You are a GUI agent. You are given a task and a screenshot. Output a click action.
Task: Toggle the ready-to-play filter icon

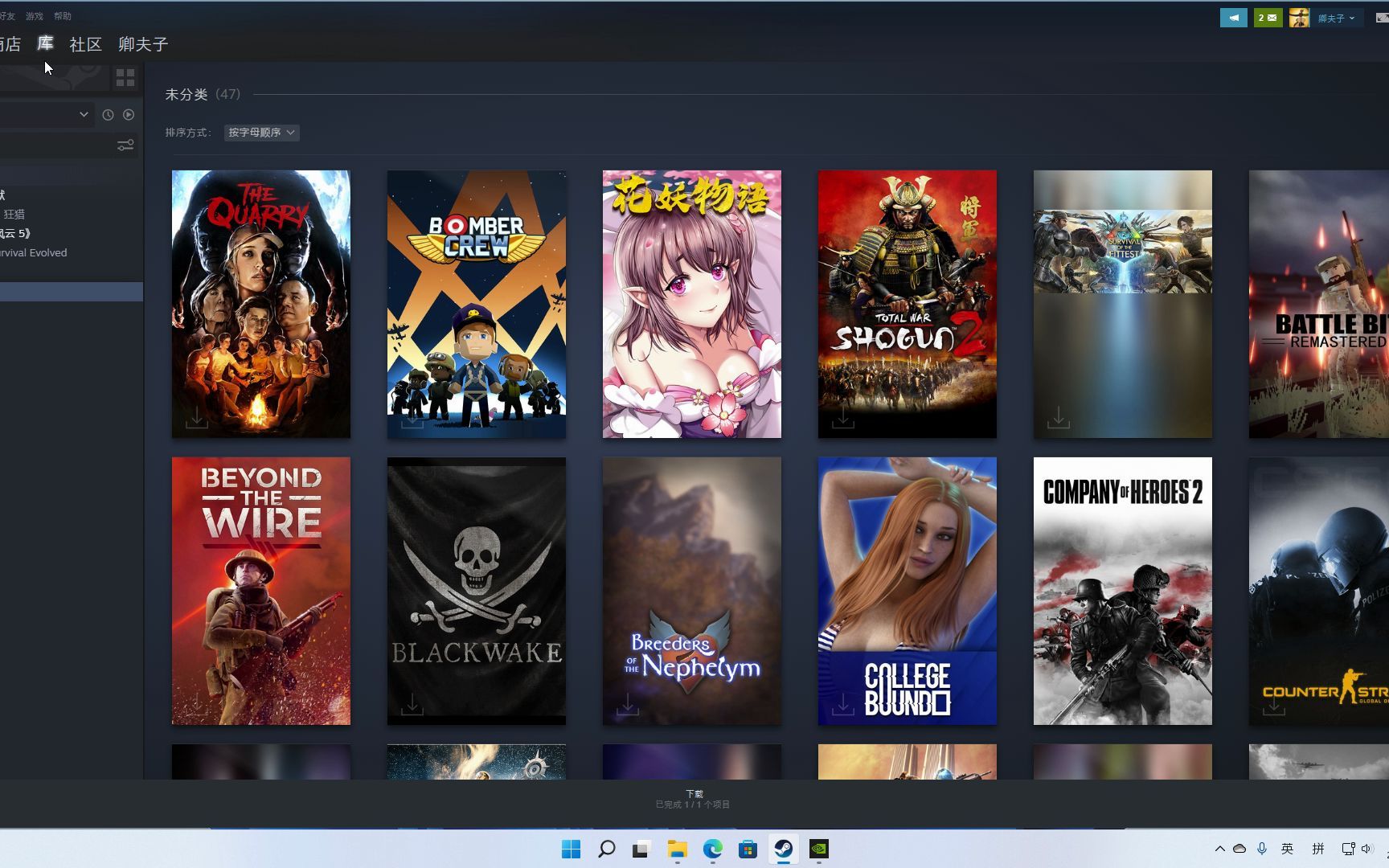click(129, 115)
